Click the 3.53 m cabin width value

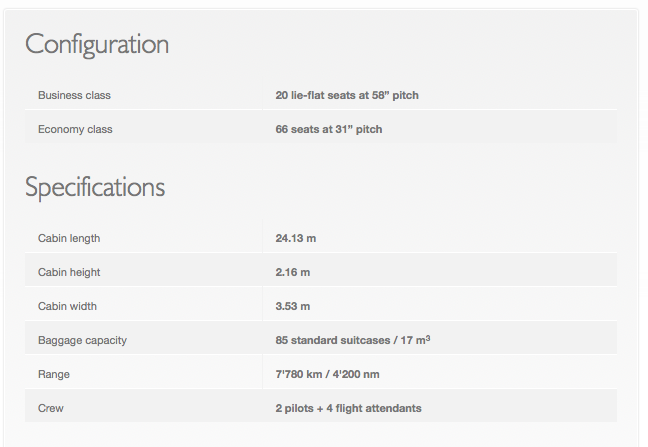coord(293,306)
